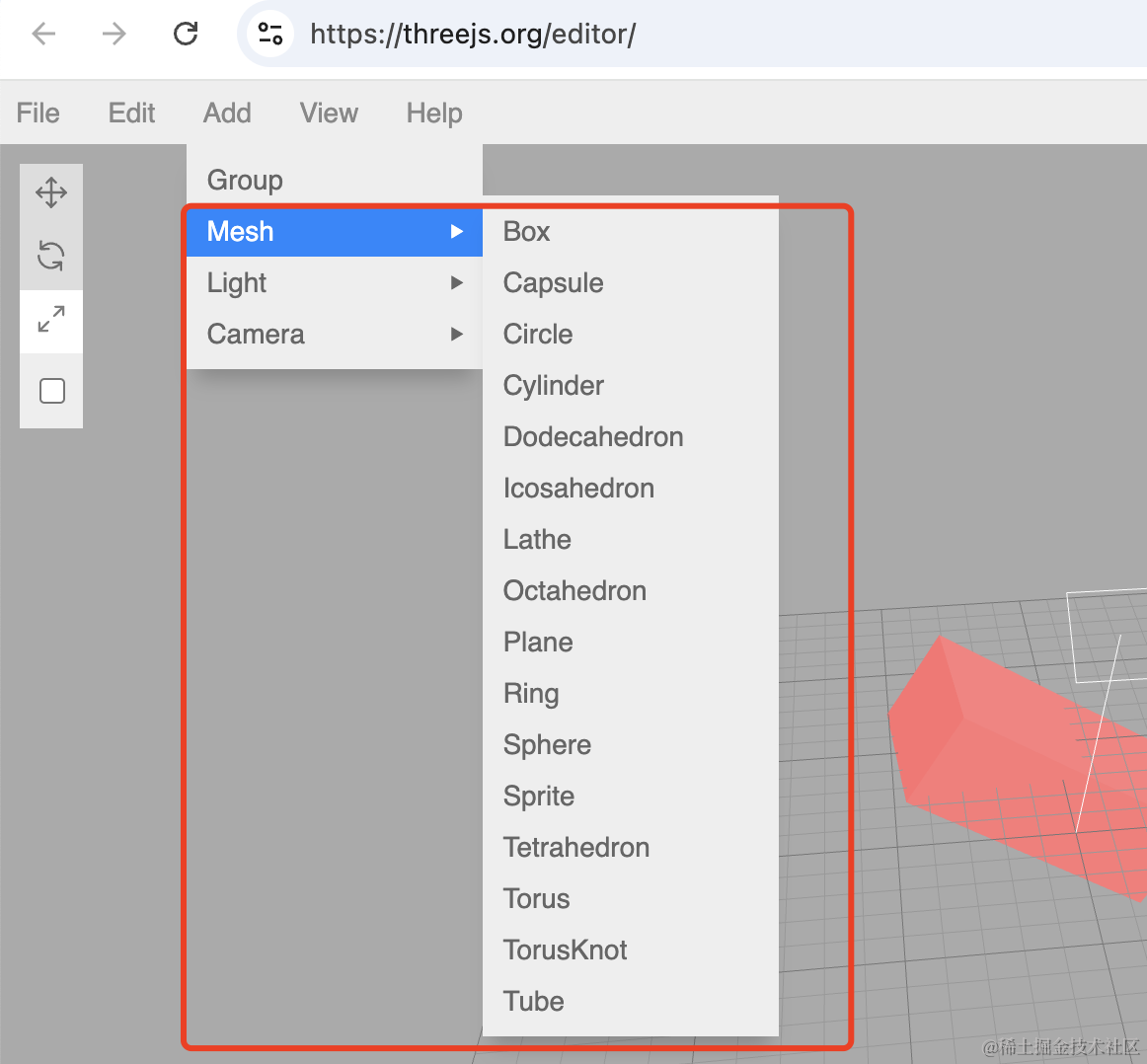Expand the Light submenu arrow

pyautogui.click(x=457, y=282)
